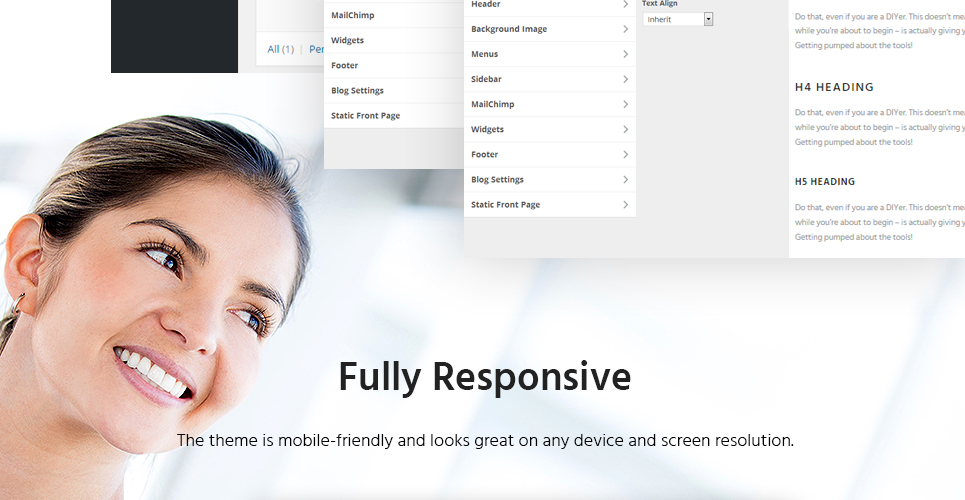Open MailChimp in the left customizer panel
Viewport: 965px width, 500px height.
(394, 15)
